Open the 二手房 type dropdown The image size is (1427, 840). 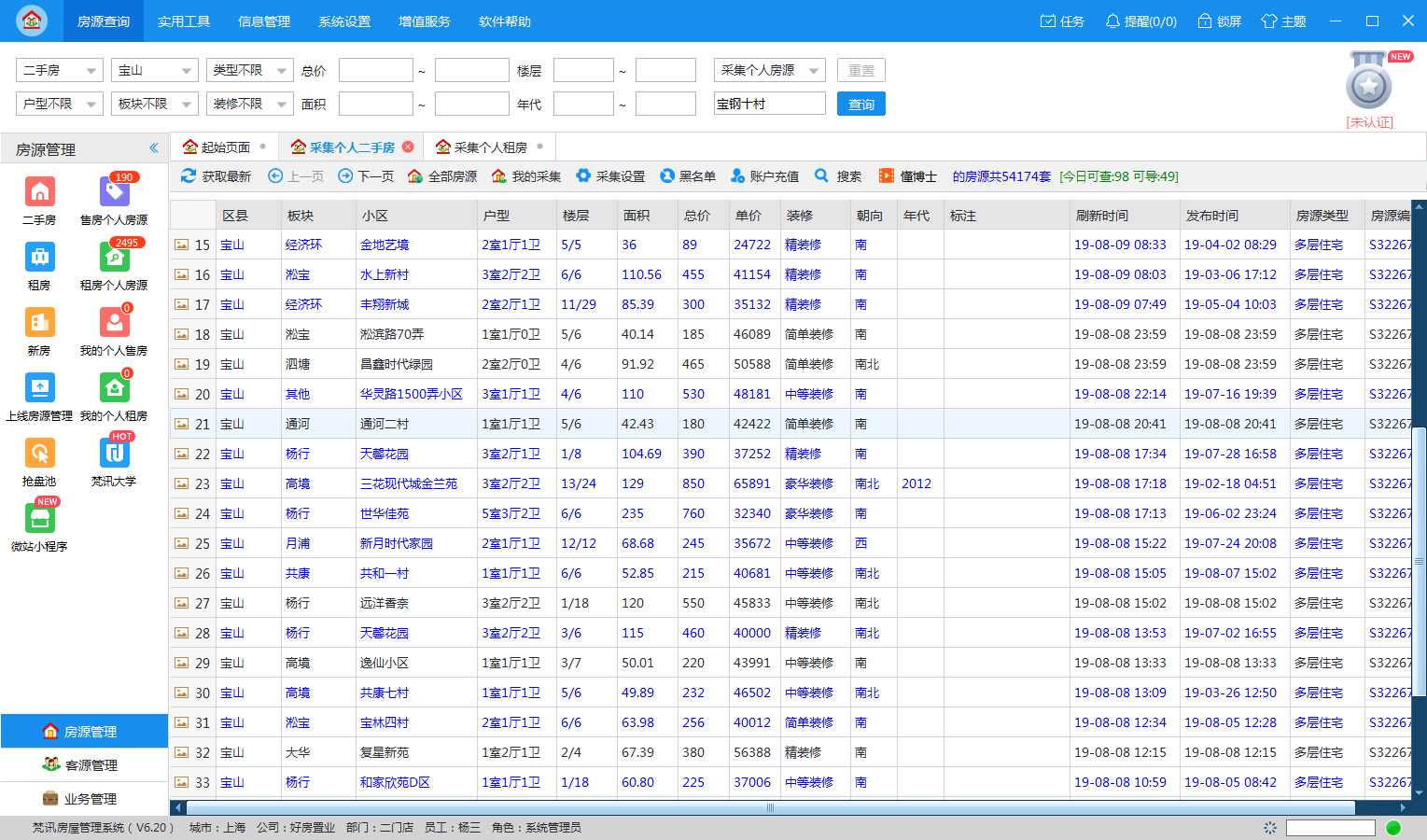pos(59,70)
